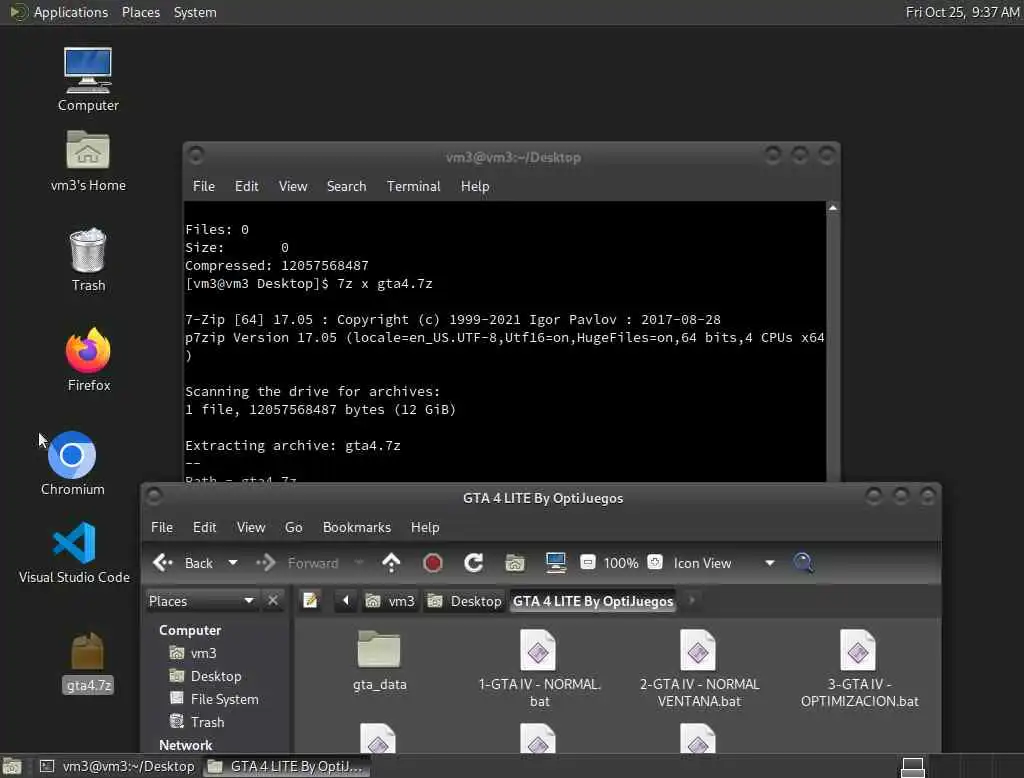Click the file manager window menu button

(x=153, y=497)
